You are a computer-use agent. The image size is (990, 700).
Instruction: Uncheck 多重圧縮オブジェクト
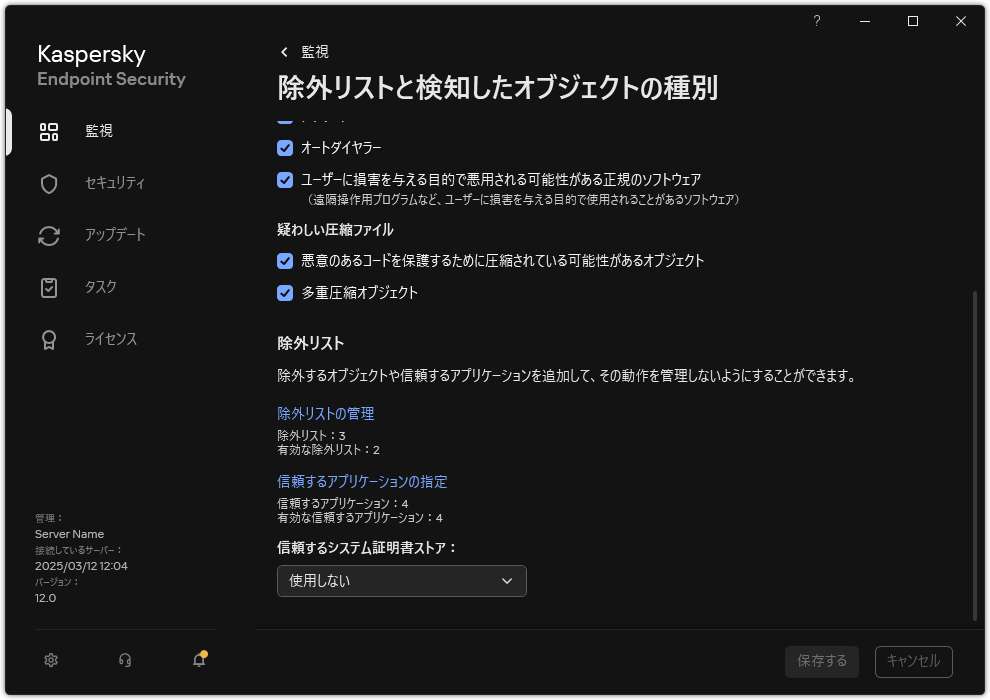coord(283,293)
